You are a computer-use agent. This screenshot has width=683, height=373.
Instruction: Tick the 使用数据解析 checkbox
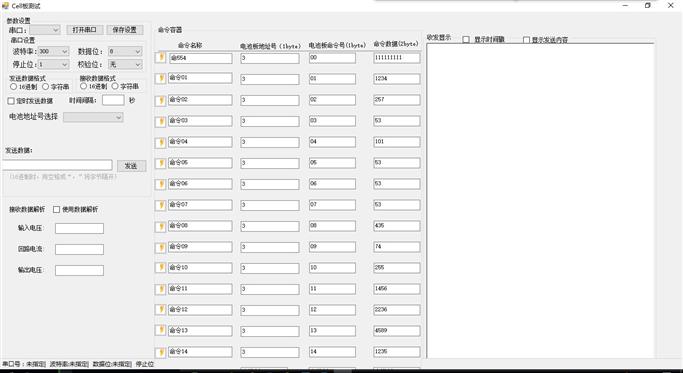(x=56, y=210)
